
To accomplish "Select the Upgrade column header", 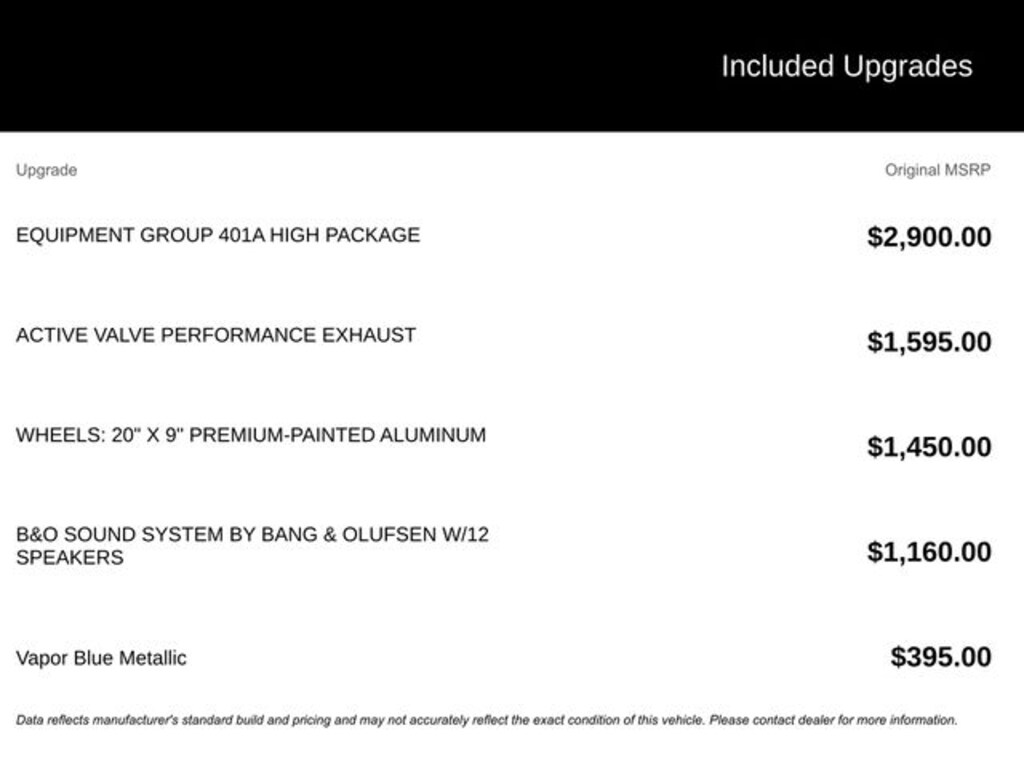I will 46,170.
